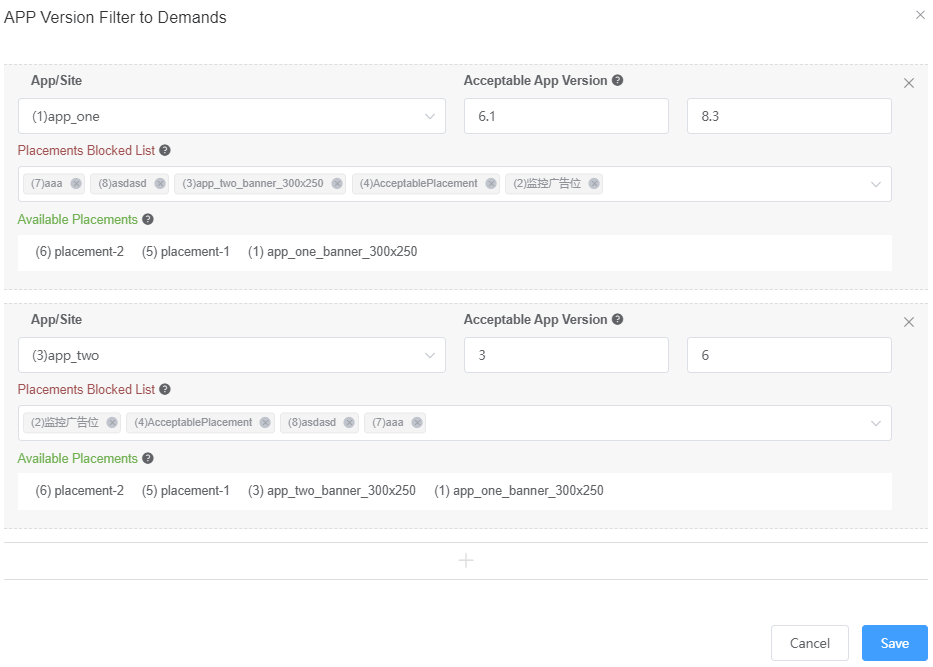The width and height of the screenshot is (933, 667).
Task: Close the APP Version Filter dialog
Action: coord(920,15)
